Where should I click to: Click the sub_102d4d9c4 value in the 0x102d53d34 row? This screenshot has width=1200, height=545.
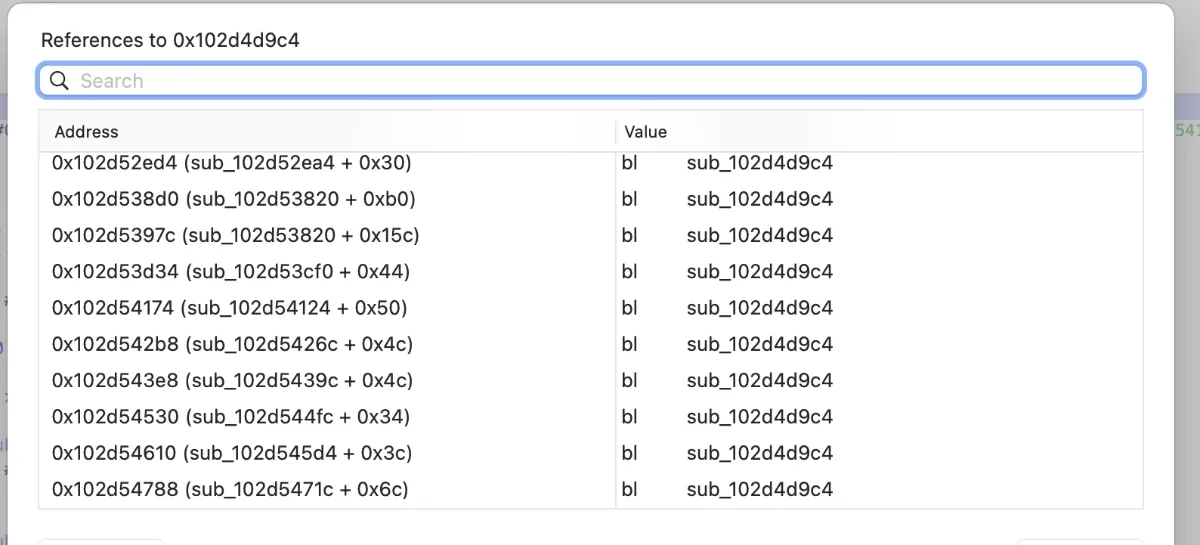pos(760,271)
